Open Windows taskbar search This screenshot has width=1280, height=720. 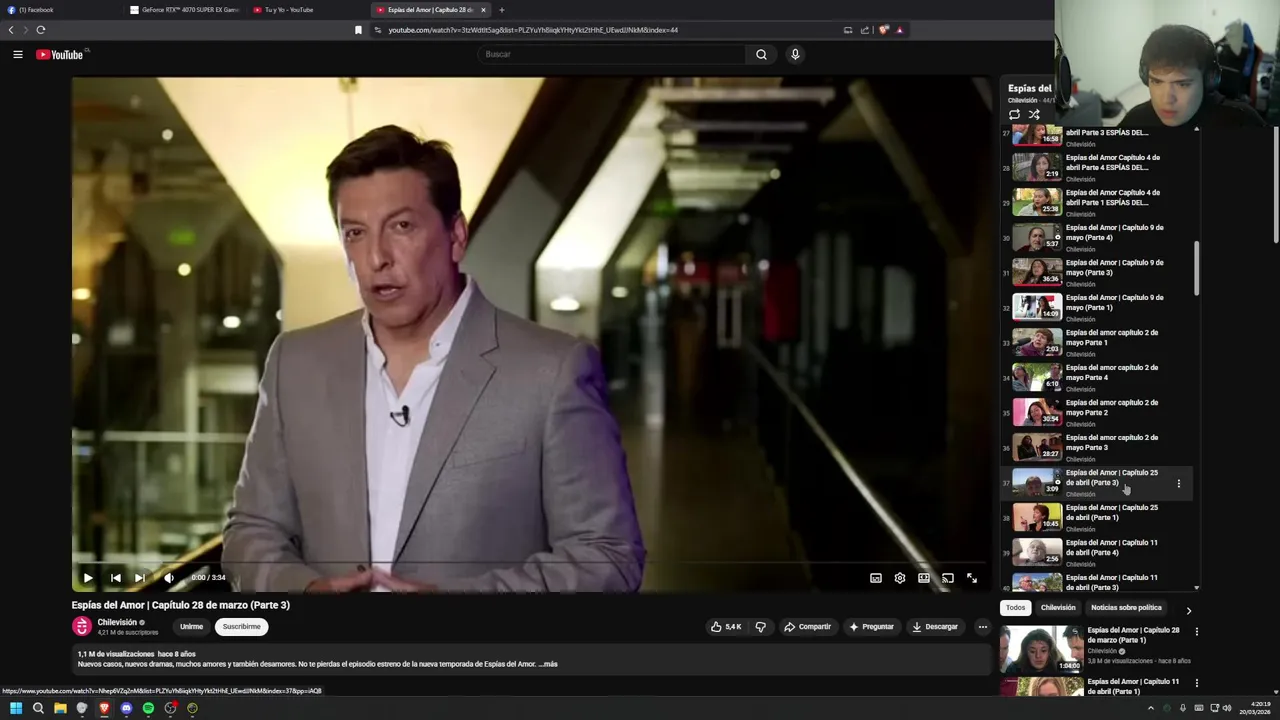(38, 708)
